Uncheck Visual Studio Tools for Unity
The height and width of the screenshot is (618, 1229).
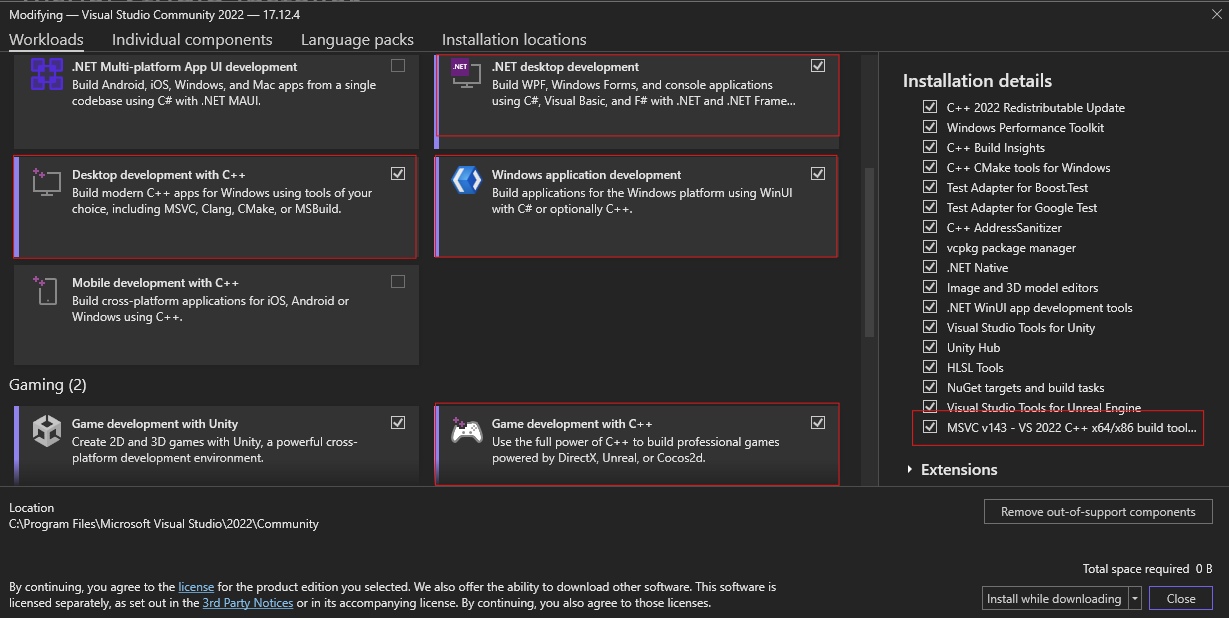(x=930, y=327)
